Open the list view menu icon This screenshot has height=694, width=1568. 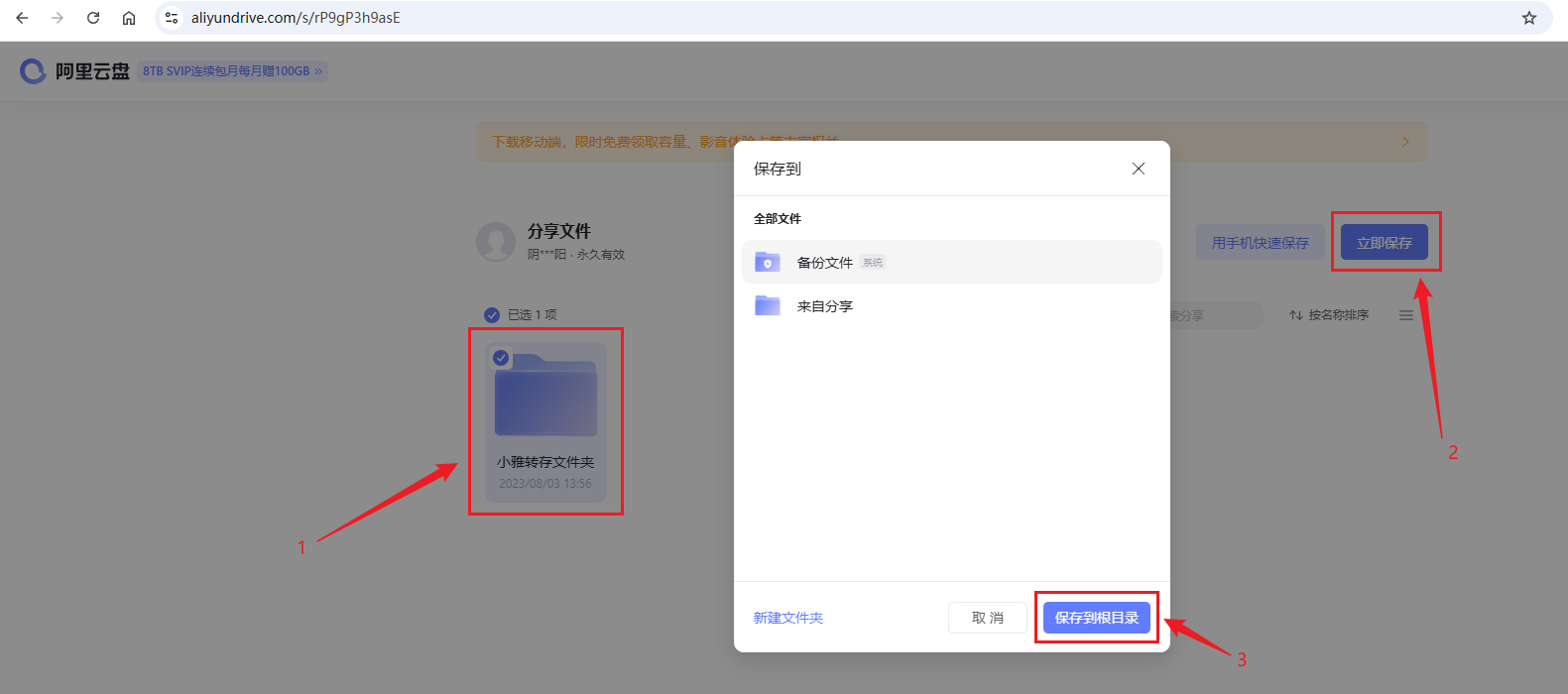click(1405, 315)
